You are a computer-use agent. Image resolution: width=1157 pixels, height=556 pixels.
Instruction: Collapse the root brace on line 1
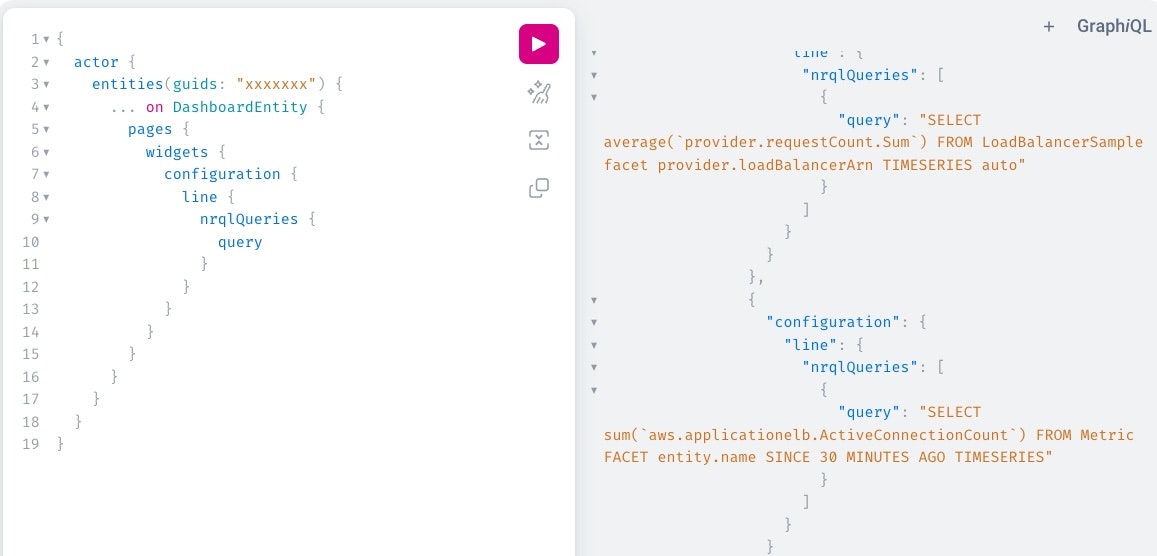click(x=46, y=39)
